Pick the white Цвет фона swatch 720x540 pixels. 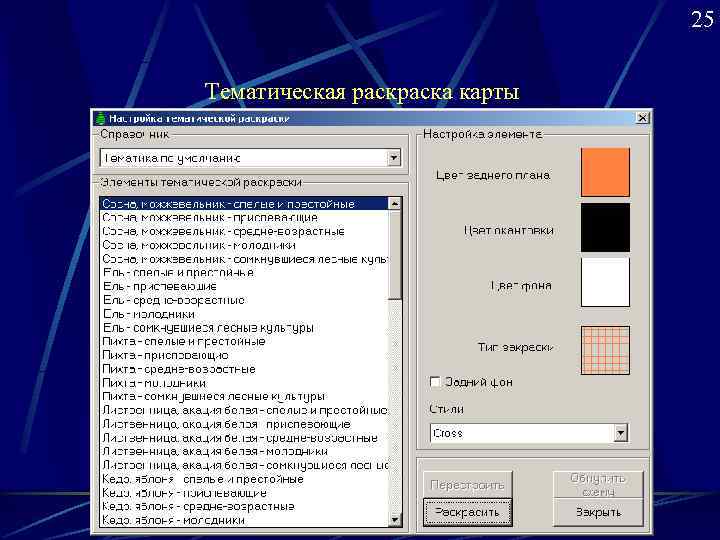pos(605,282)
